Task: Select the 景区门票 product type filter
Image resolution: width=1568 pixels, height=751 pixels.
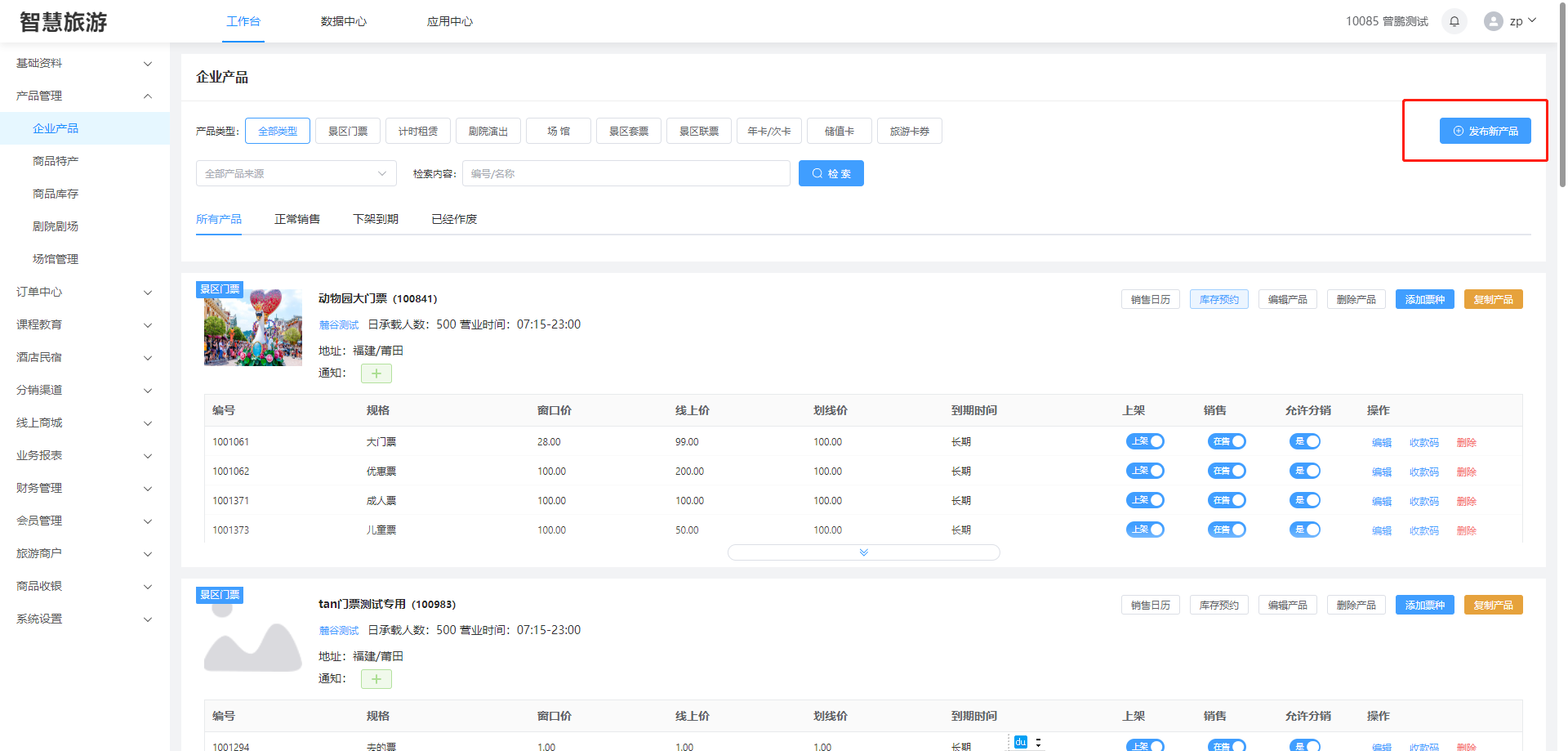Action: 348,131
